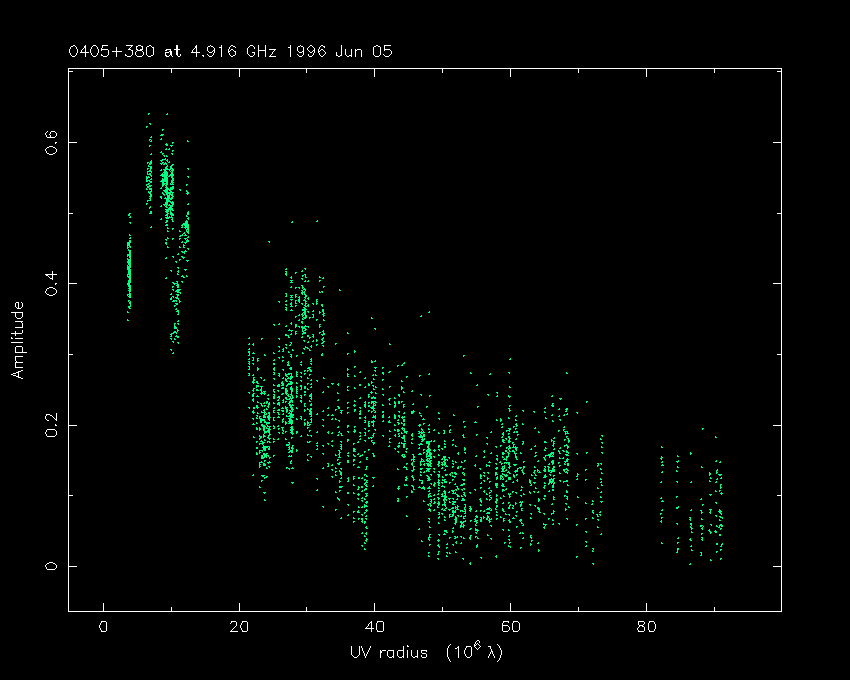Select the x-axis tick label "40"
Image resolution: width=850 pixels, height=680 pixels.
(374, 627)
